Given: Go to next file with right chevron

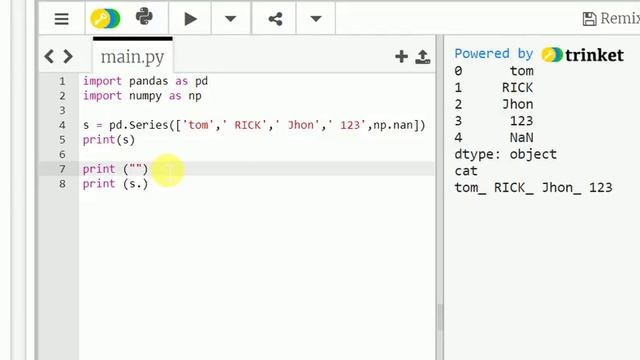Looking at the screenshot, I should [x=68, y=56].
